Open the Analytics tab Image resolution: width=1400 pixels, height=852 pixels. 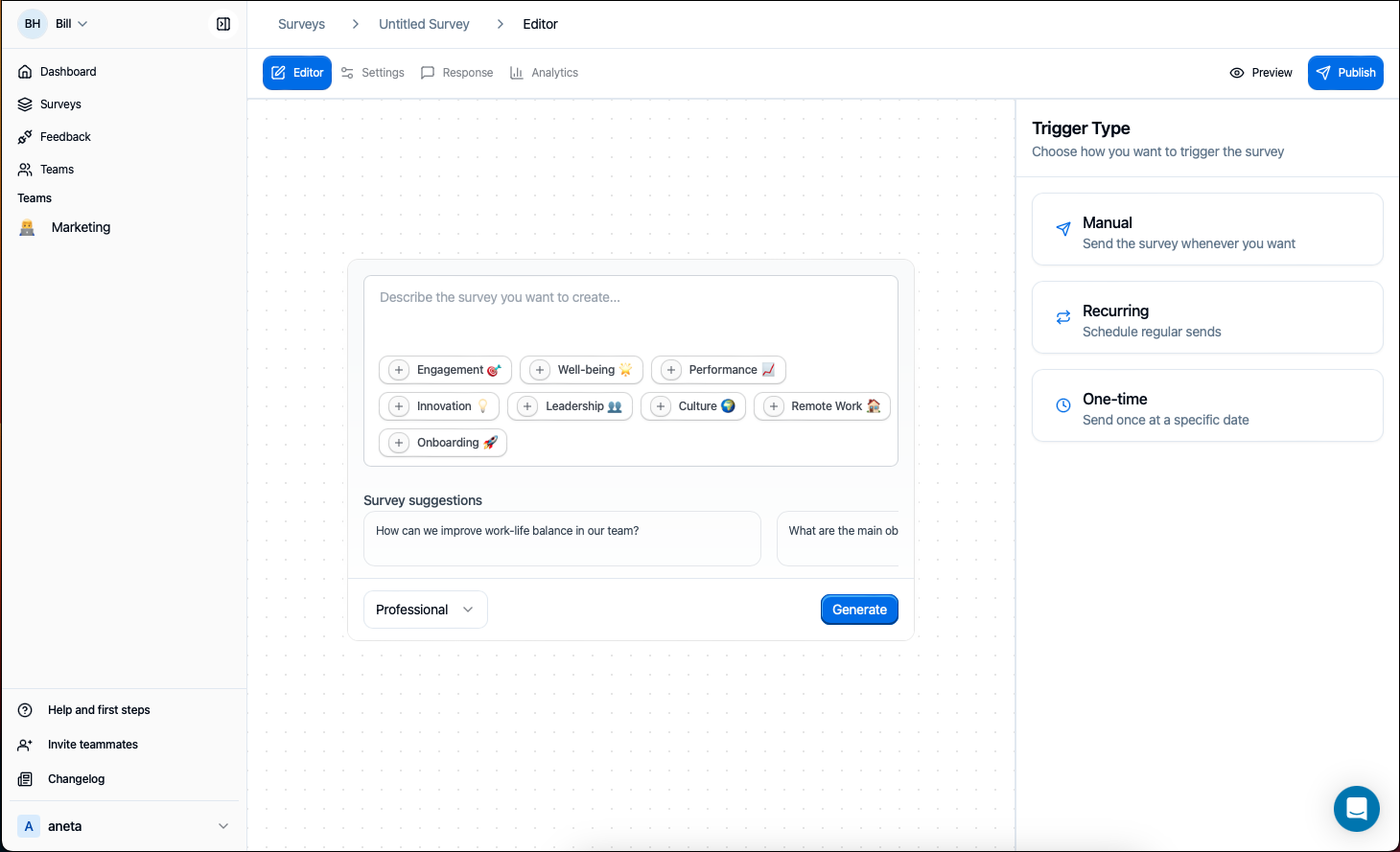coord(544,72)
